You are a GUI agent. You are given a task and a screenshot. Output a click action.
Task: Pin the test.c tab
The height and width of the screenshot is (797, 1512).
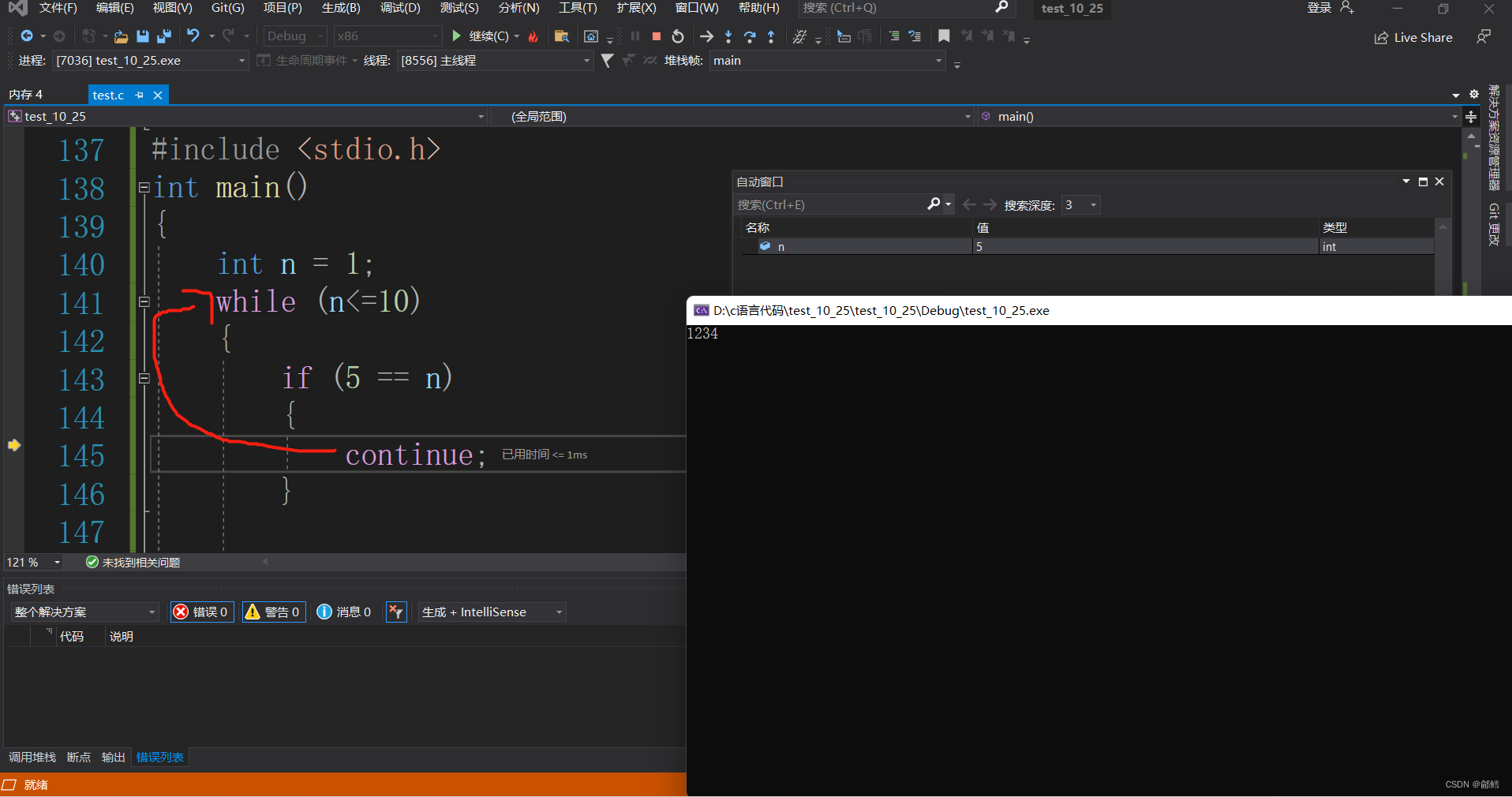140,95
